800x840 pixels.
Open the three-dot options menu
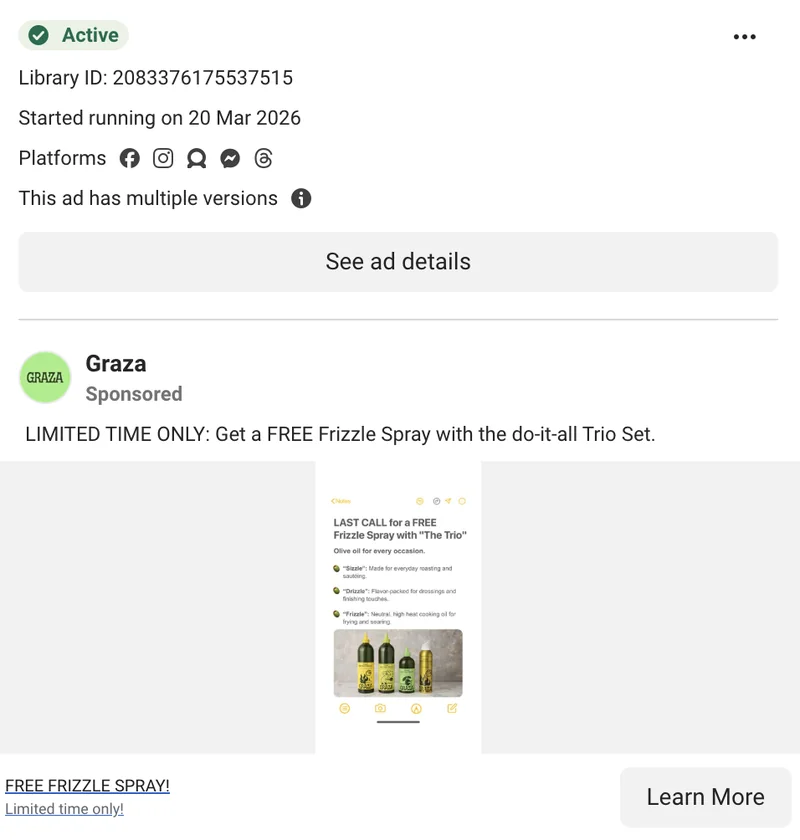coord(745,36)
